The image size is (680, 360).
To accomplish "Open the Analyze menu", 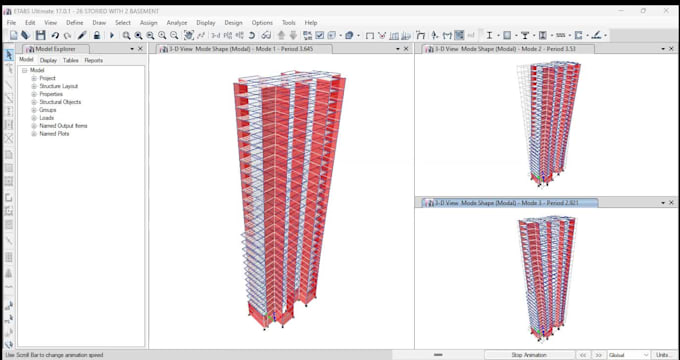I will tap(177, 23).
